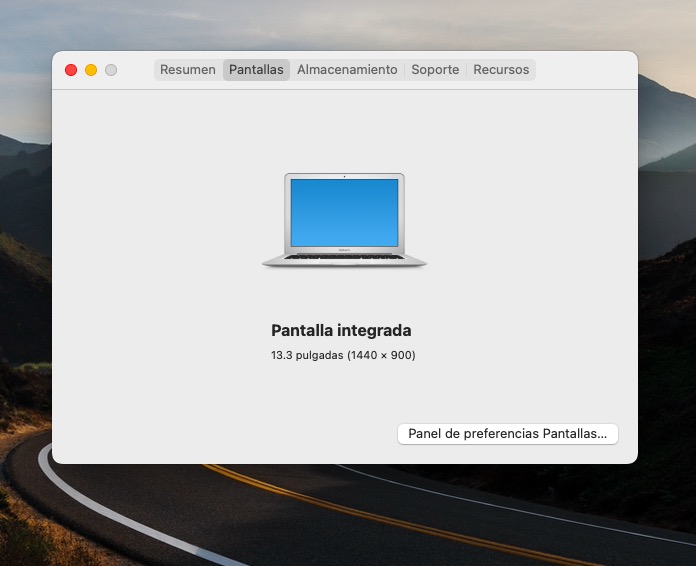Go to the Soporte tab
696x566 pixels.
435,70
